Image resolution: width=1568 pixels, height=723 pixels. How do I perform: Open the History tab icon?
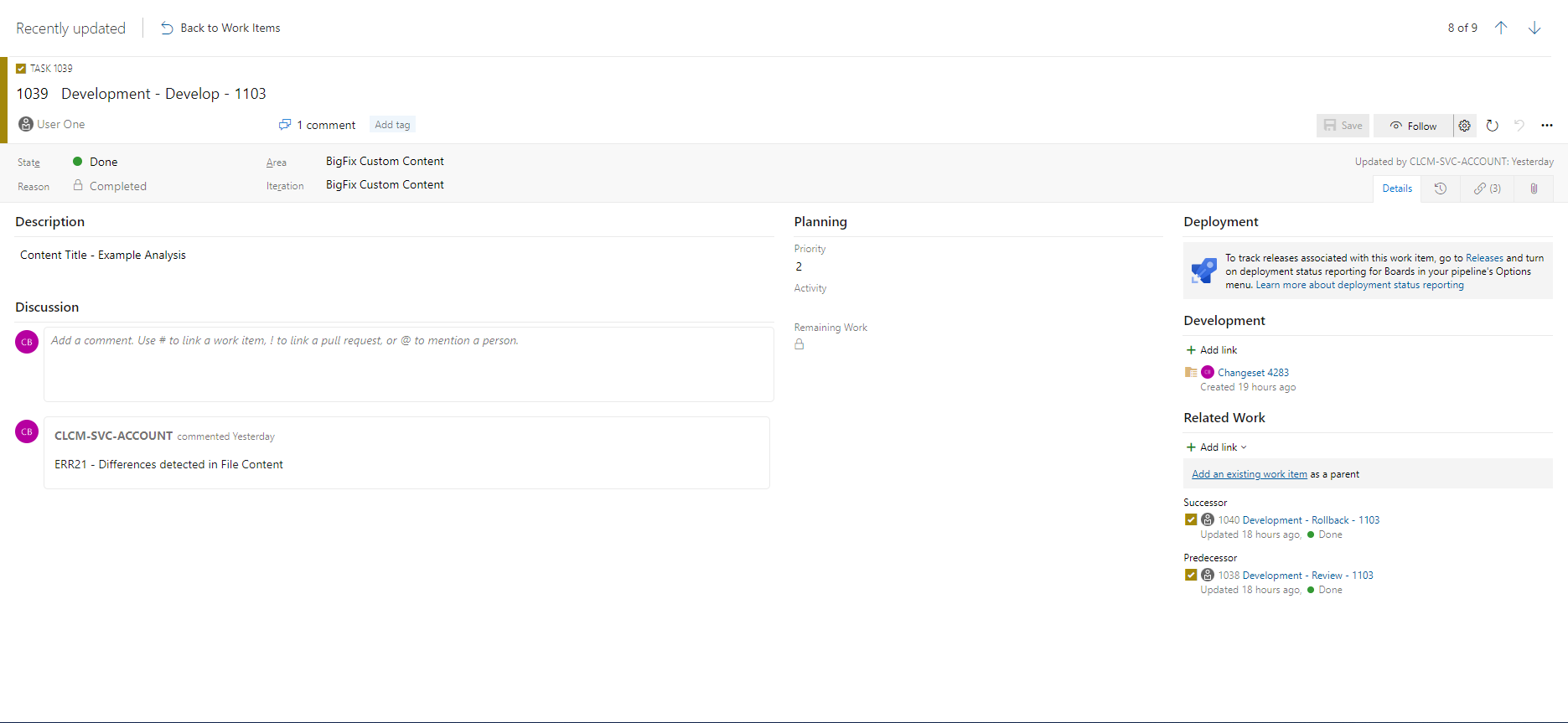[x=1441, y=188]
